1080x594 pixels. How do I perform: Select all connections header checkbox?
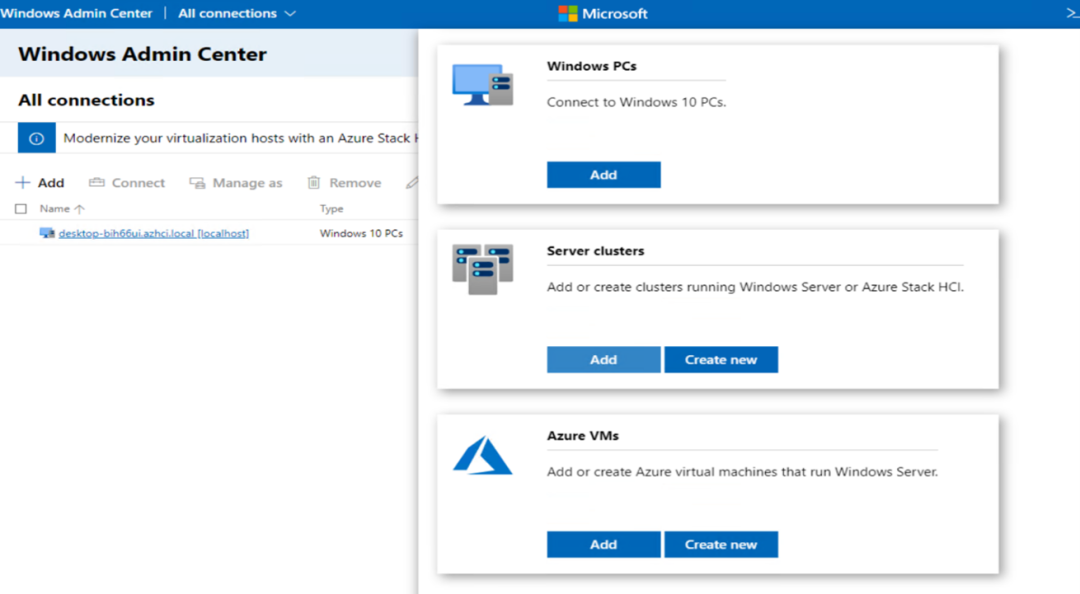(x=21, y=209)
